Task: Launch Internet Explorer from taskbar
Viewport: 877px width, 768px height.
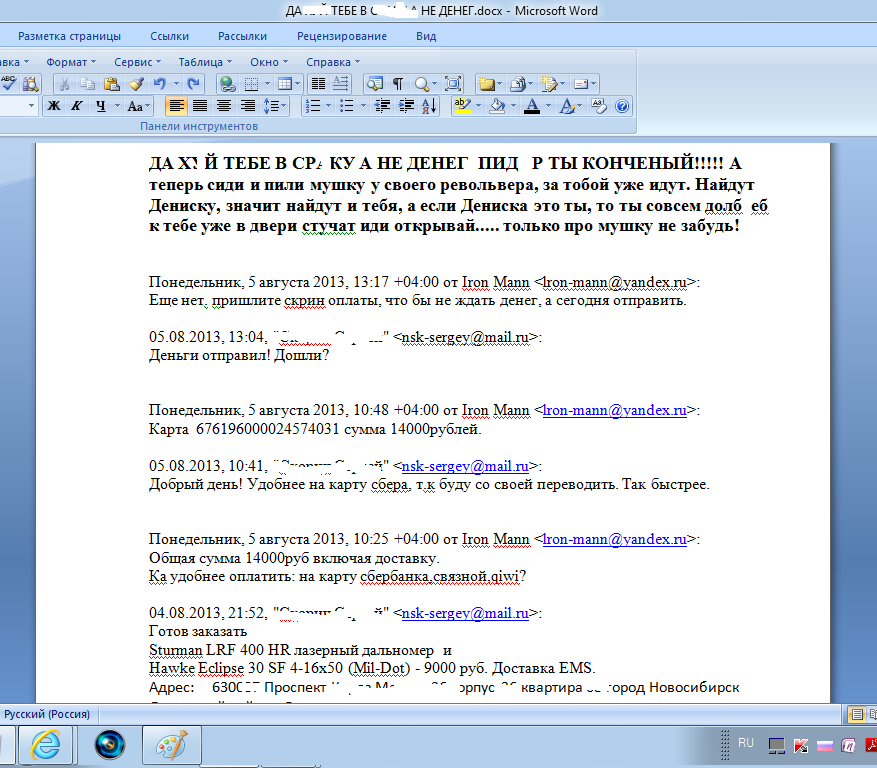Action: click(x=46, y=743)
